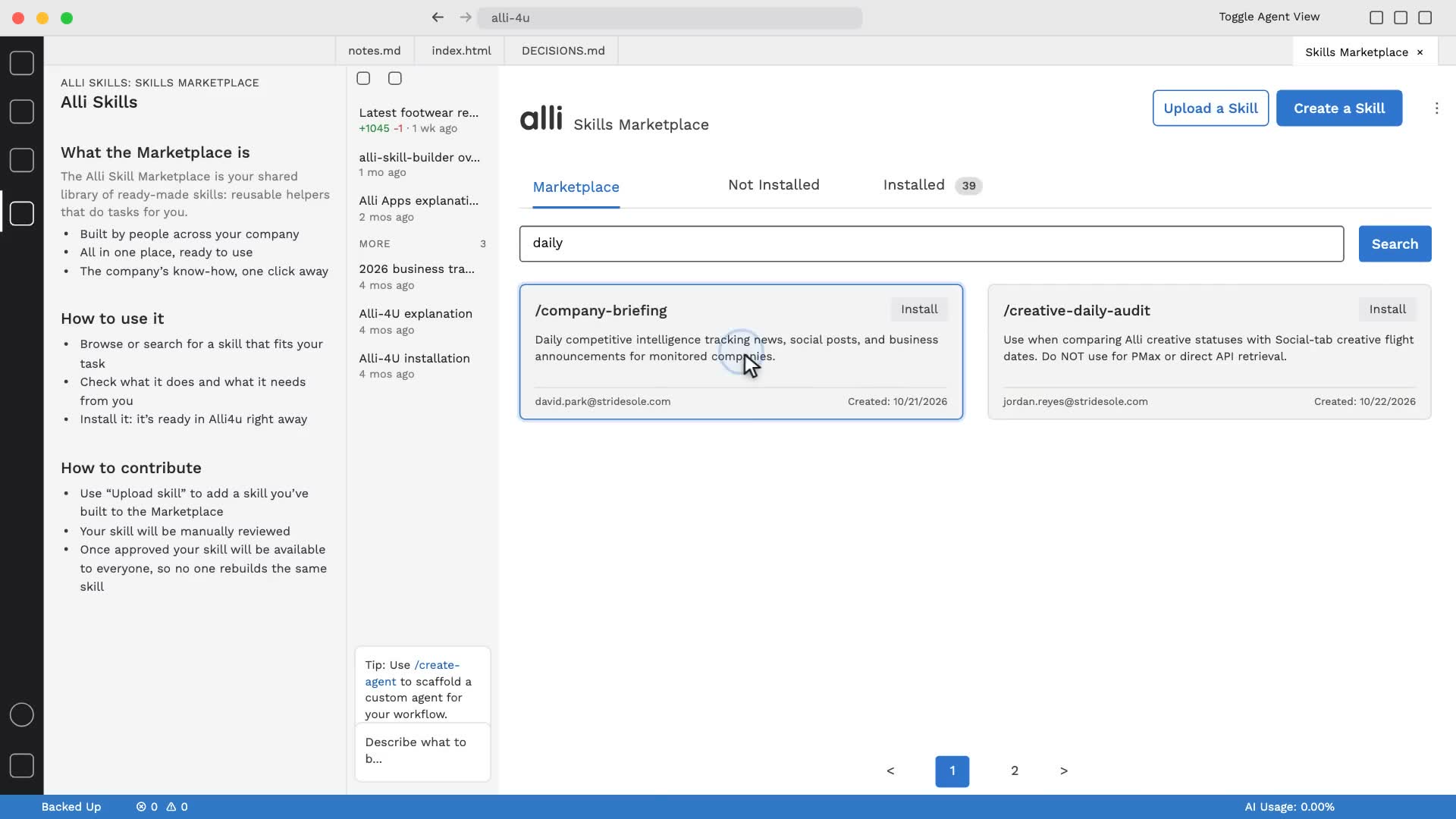
Task: Click the AI Usage status entry
Action: tap(1289, 807)
